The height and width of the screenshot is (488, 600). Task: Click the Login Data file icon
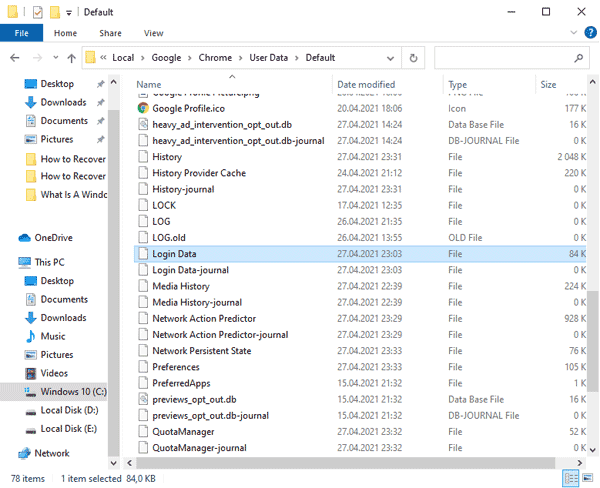pyautogui.click(x=143, y=254)
